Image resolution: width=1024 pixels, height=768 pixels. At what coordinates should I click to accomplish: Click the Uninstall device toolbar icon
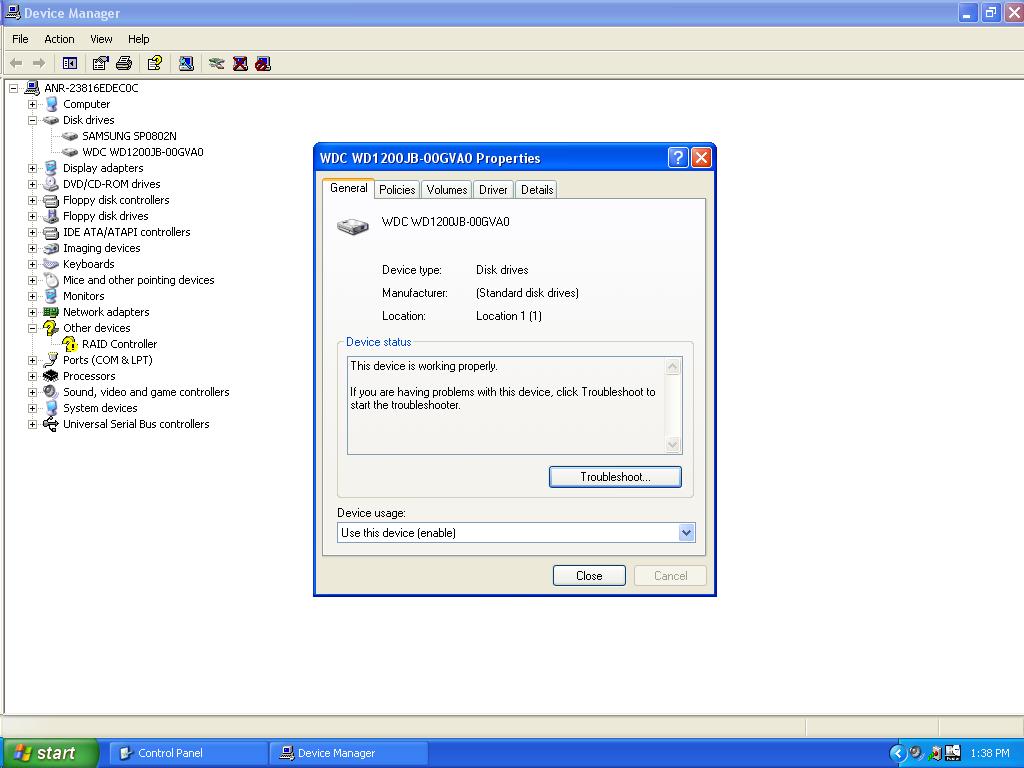click(x=240, y=63)
